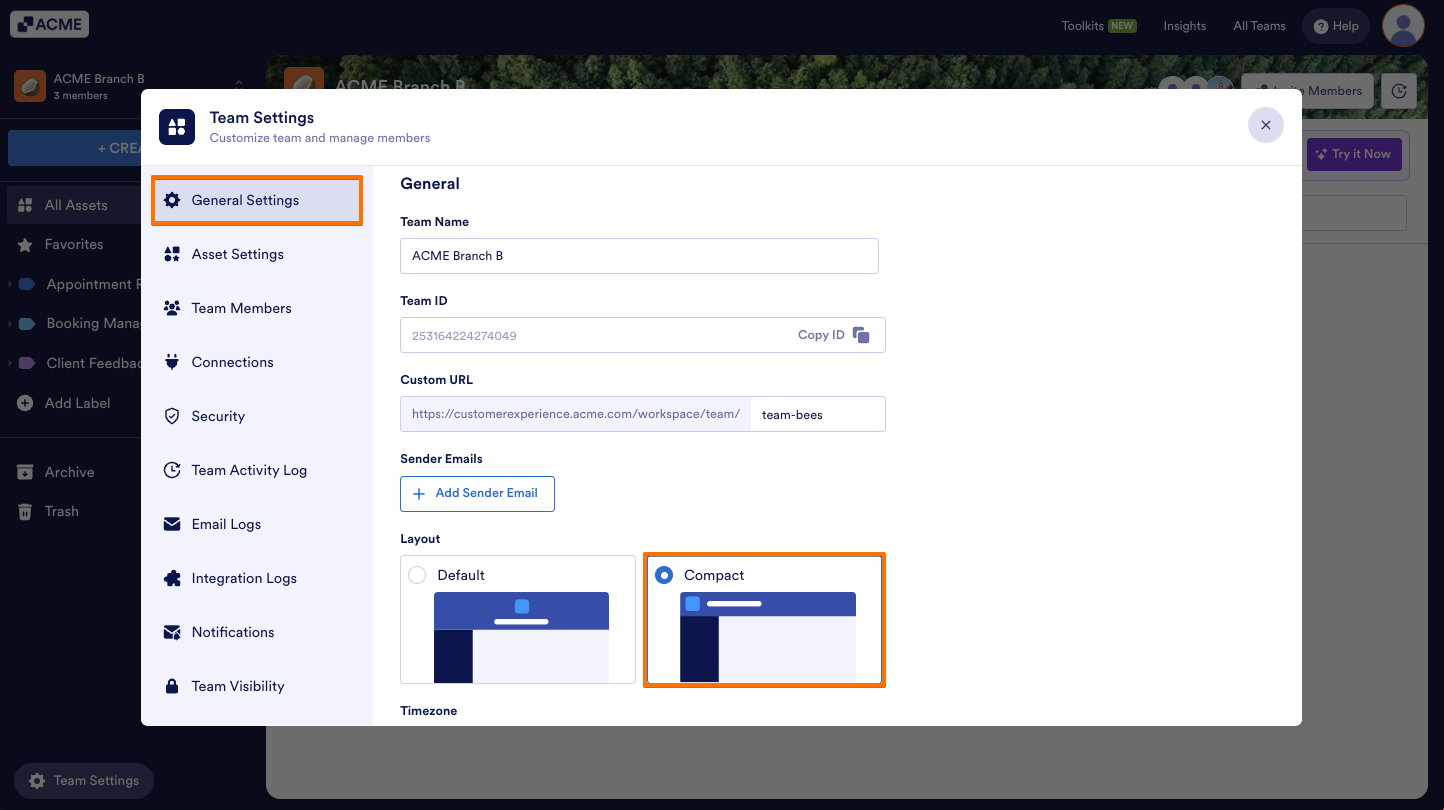Open All Teams in the top navigation
The height and width of the screenshot is (810, 1444).
(x=1259, y=26)
